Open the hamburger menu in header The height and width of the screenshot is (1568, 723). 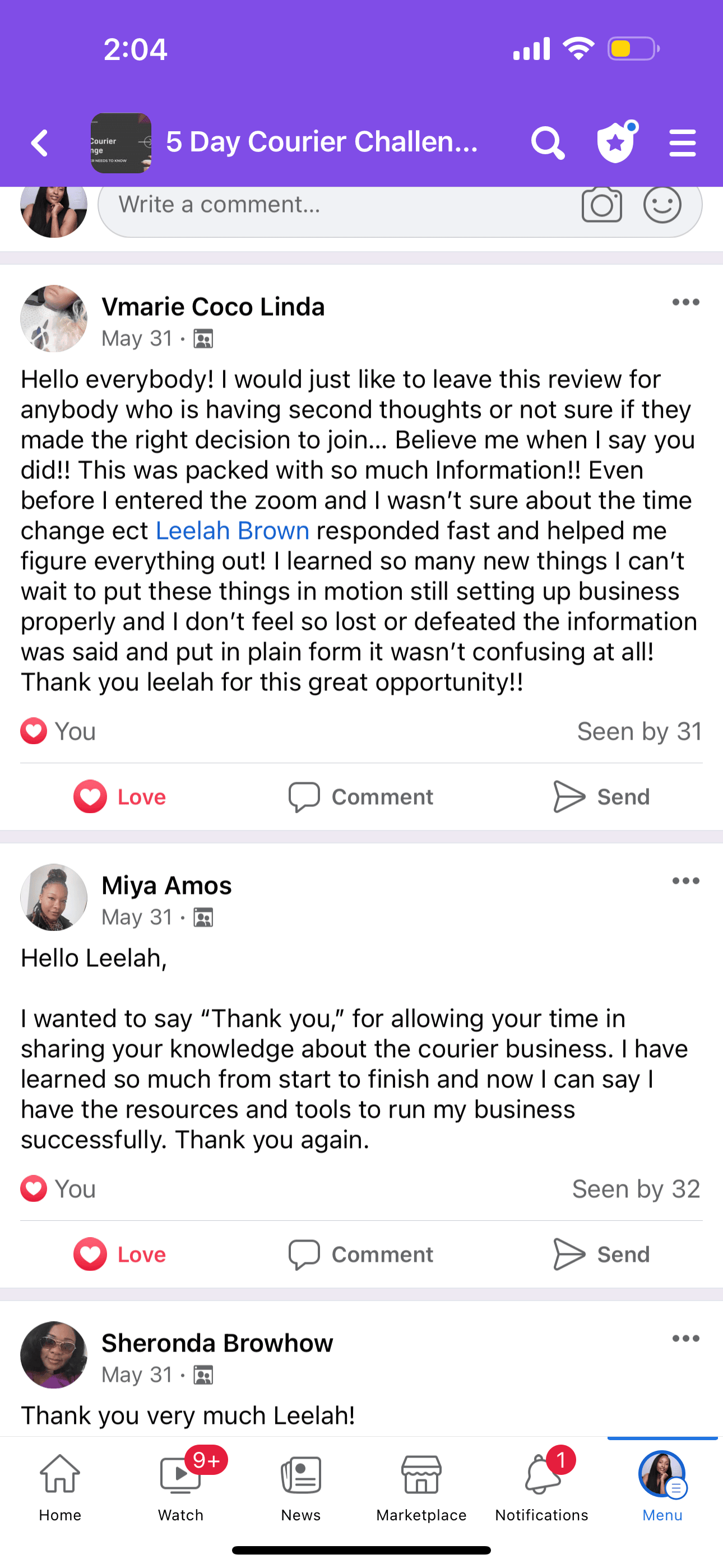(x=682, y=144)
